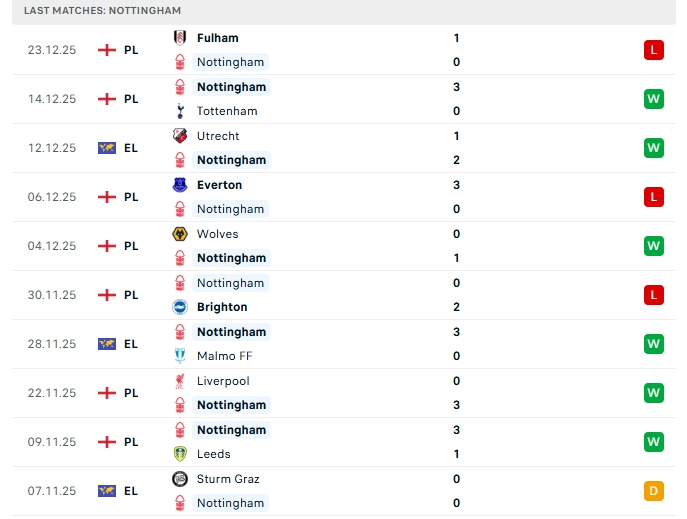
Task: Click the Brighton club crest icon
Action: (180, 307)
